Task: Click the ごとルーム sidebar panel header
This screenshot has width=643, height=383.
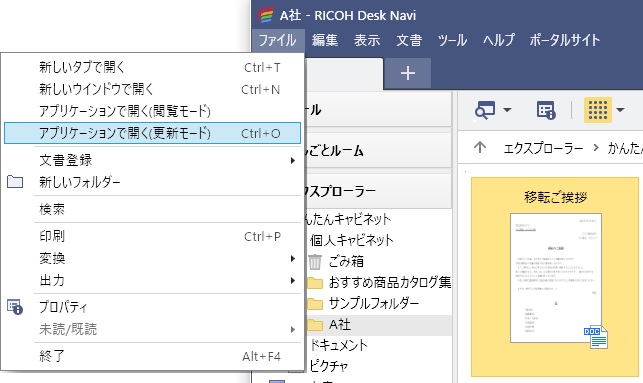Action: [x=378, y=150]
